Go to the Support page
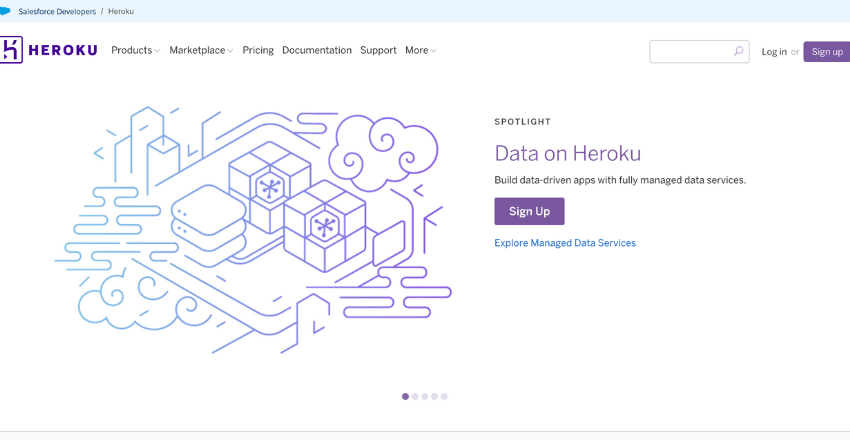 [378, 50]
